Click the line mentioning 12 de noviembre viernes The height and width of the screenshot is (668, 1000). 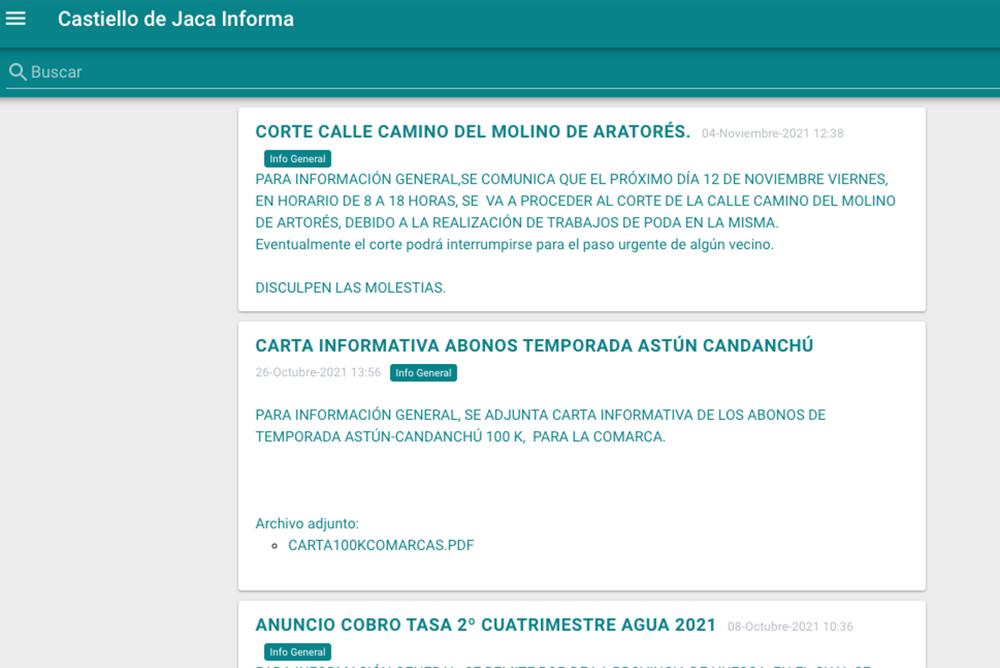click(571, 179)
